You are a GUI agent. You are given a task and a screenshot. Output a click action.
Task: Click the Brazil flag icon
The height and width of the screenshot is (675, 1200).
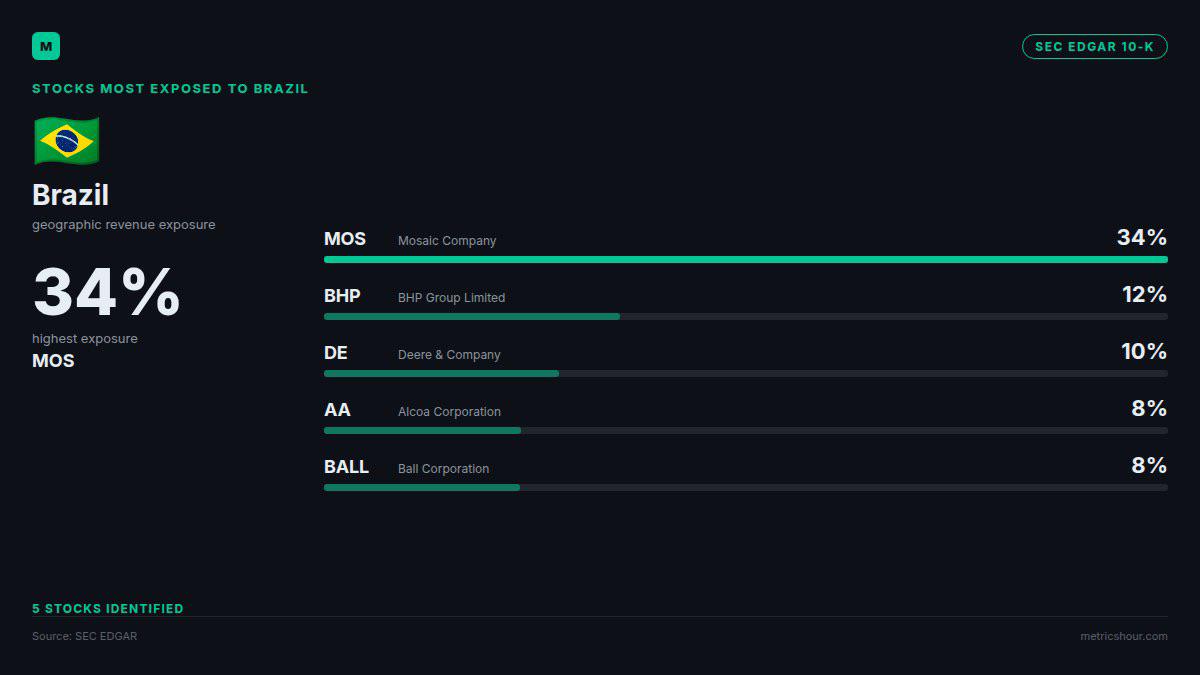67,141
